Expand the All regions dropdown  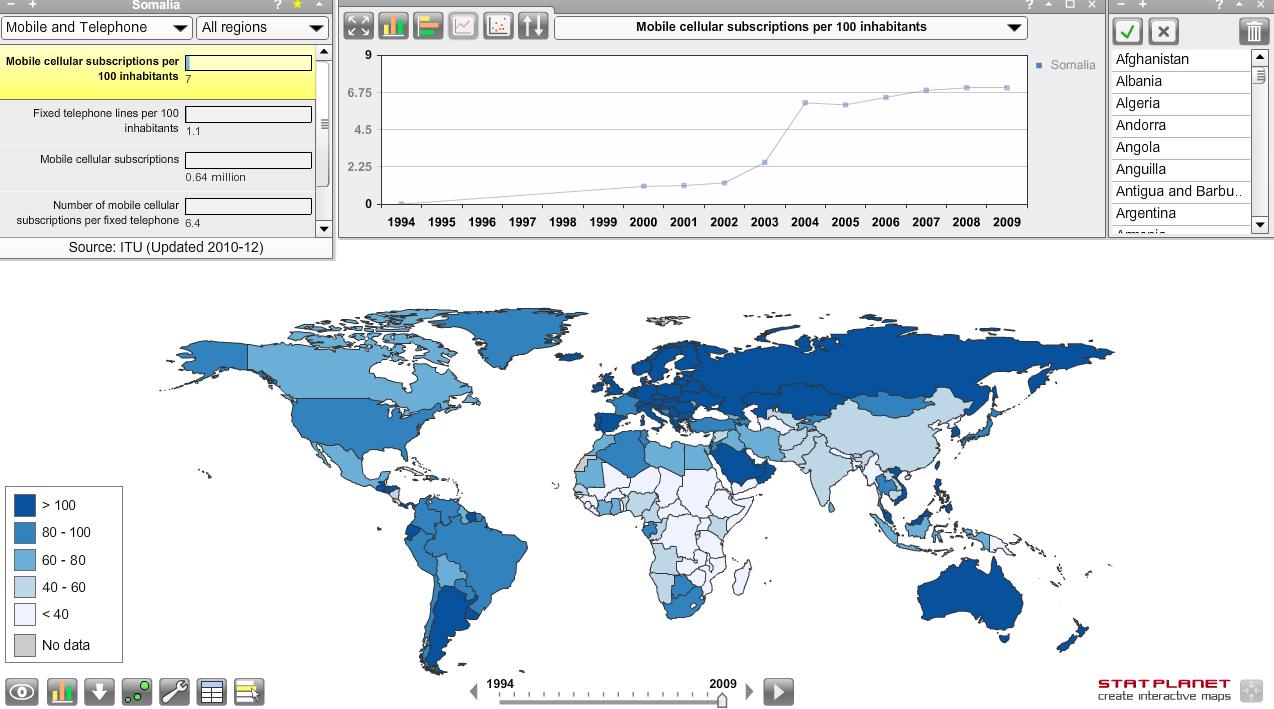click(262, 28)
